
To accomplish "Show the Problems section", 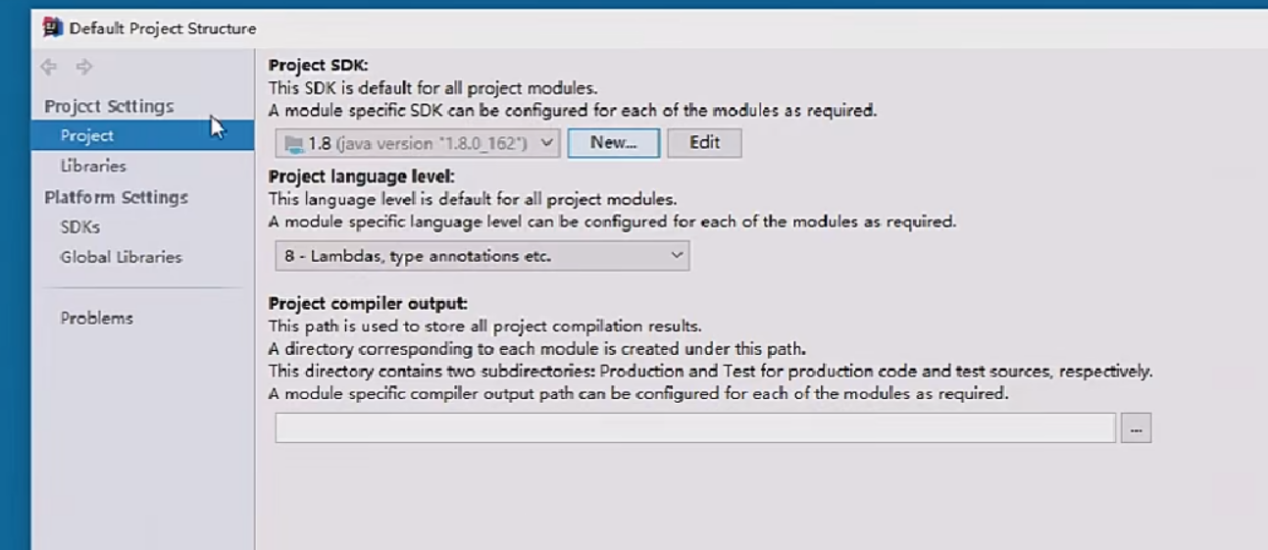I will [x=96, y=318].
